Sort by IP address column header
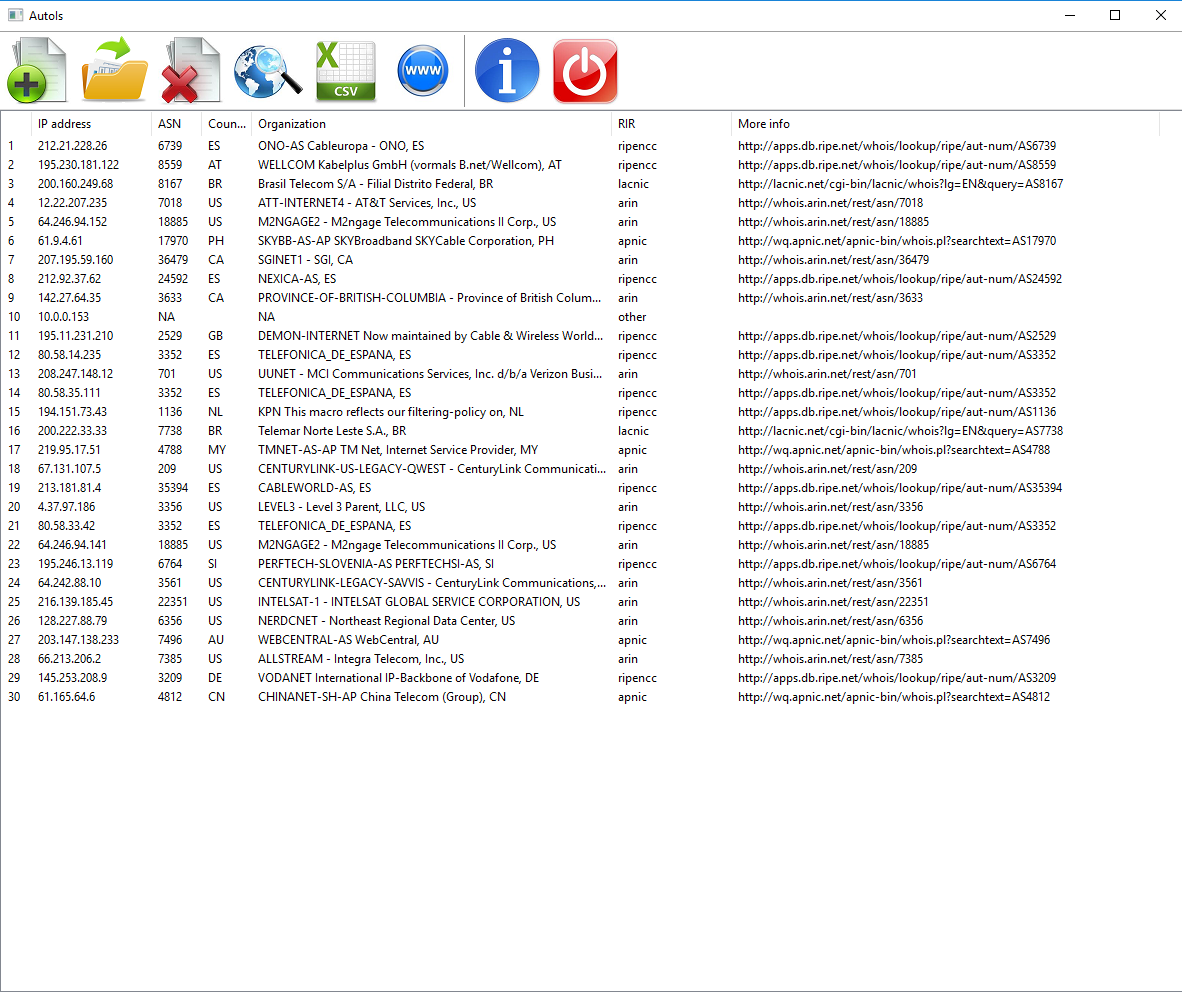The height and width of the screenshot is (992, 1182). (91, 124)
